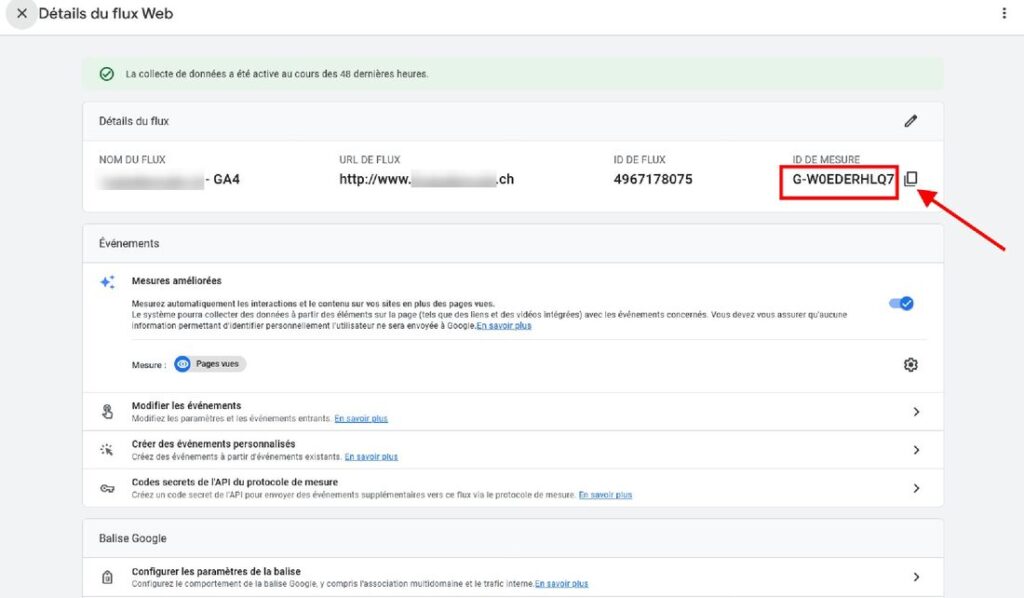Click the sparkle Mesures améliorées icon
1024x598 pixels.
tap(107, 282)
